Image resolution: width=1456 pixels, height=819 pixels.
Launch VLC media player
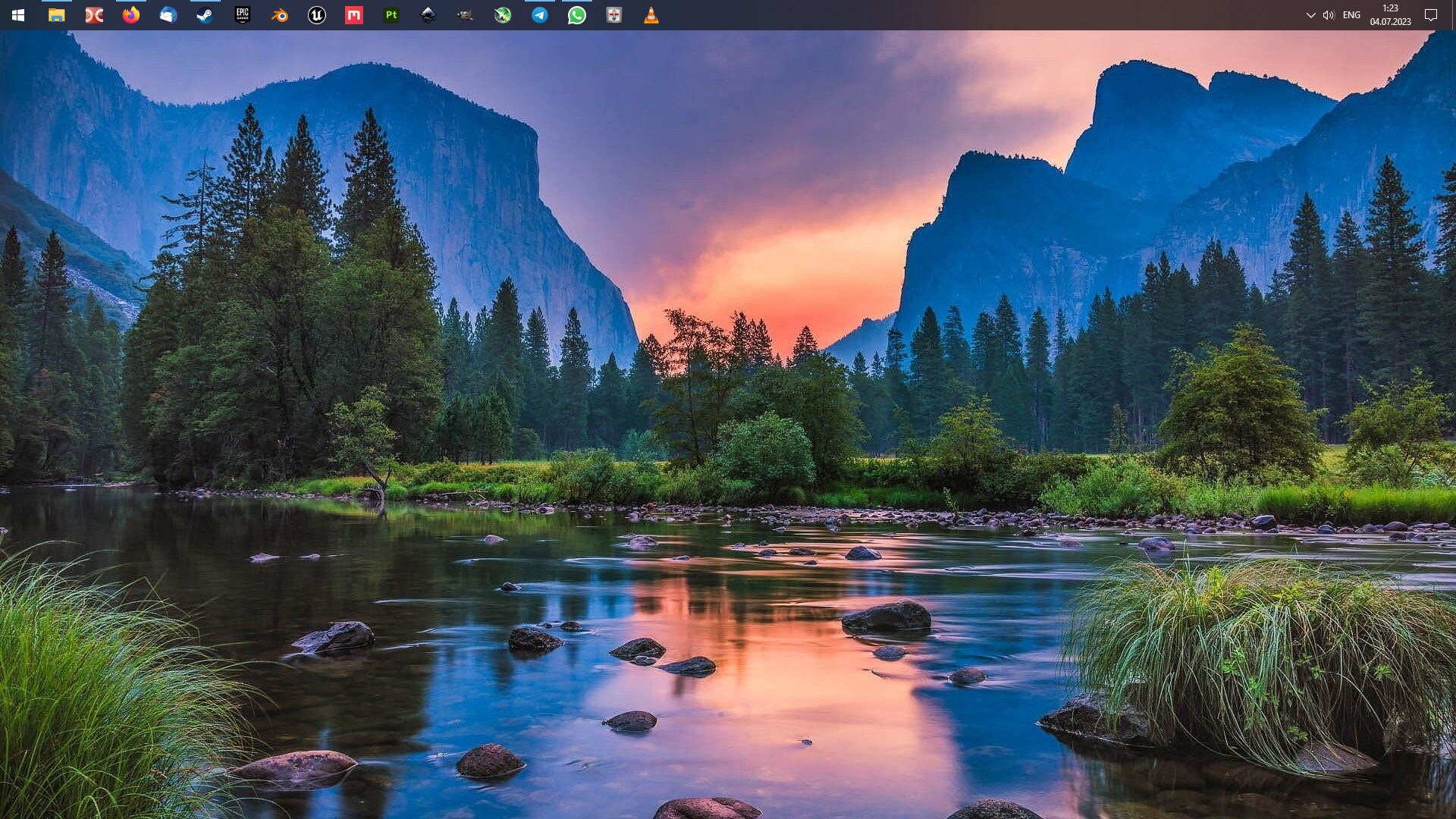[x=651, y=15]
